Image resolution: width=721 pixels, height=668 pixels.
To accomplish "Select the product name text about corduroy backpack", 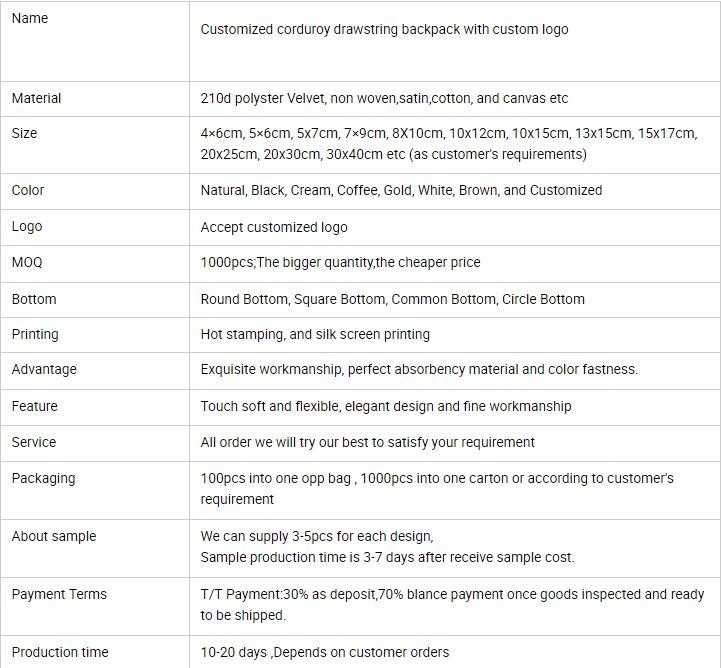I will point(384,29).
